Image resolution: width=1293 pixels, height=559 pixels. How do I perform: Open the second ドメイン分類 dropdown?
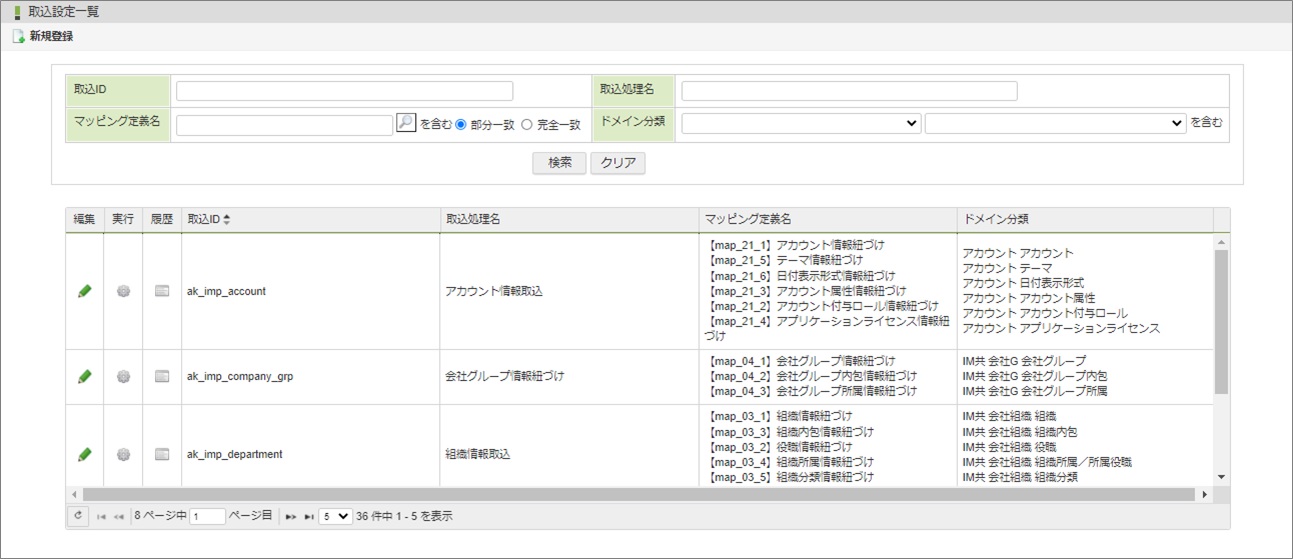(1055, 123)
